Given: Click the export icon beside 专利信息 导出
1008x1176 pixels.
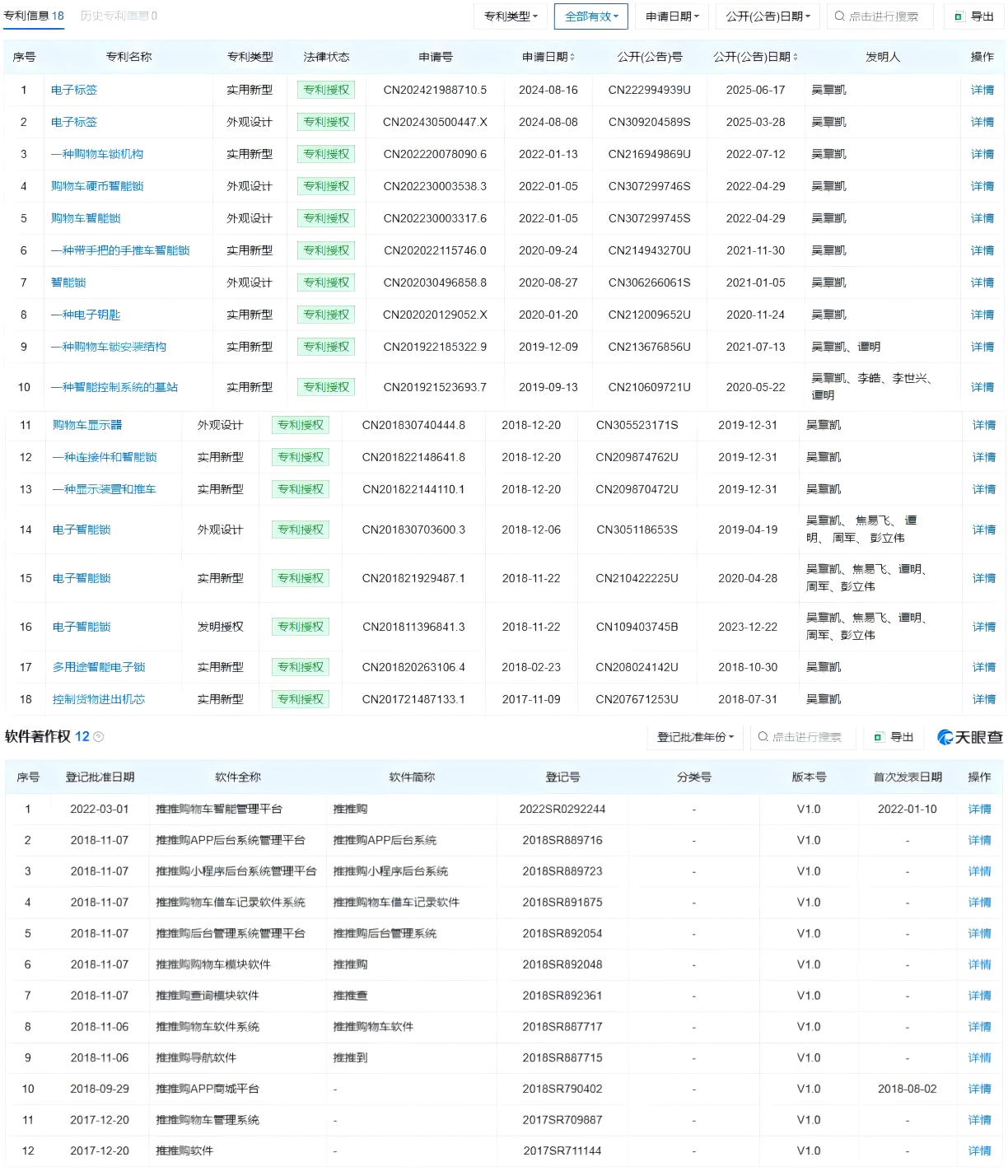Looking at the screenshot, I should 957,16.
